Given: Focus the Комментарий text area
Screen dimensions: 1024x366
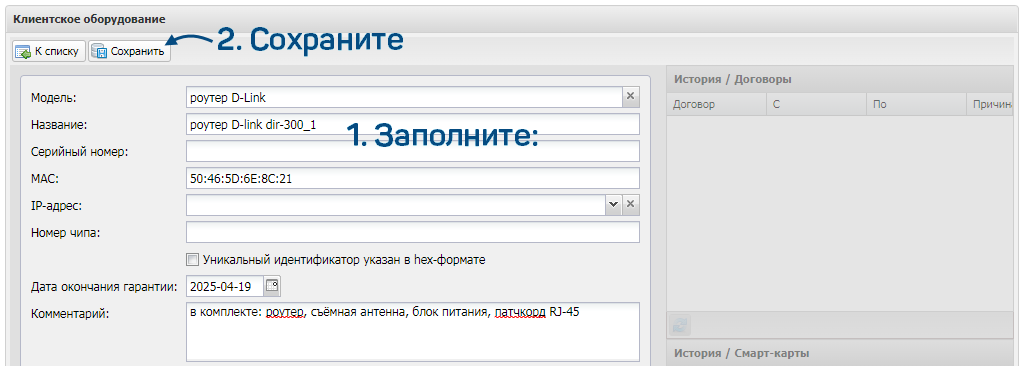Looking at the screenshot, I should (x=413, y=332).
